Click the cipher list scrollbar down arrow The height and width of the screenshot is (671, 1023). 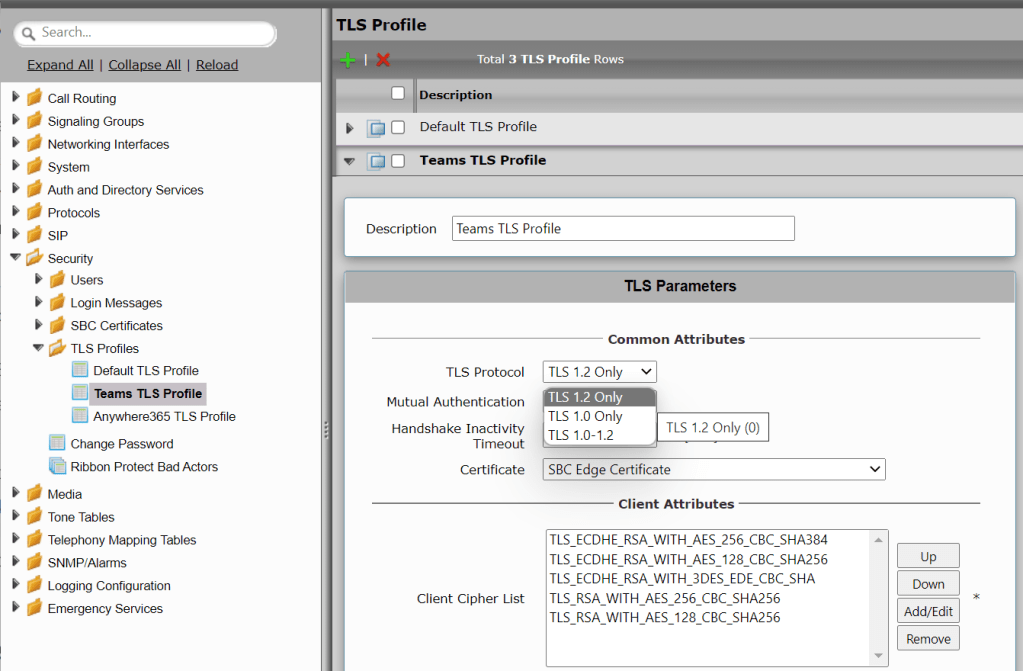(x=880, y=657)
